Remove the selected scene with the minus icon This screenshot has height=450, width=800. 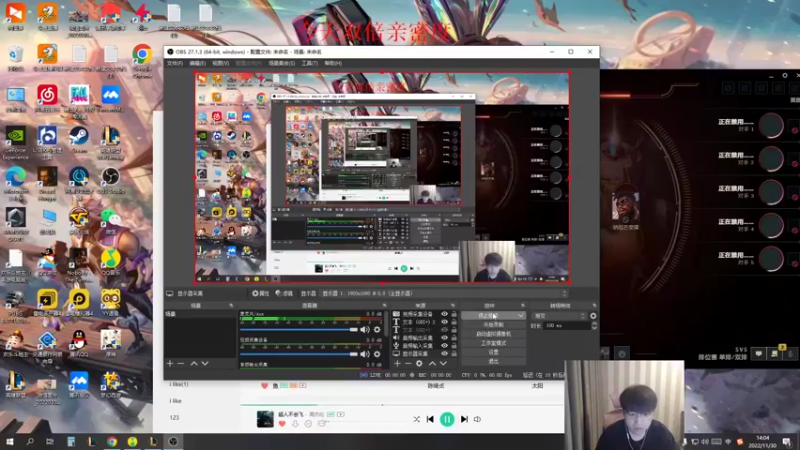click(x=181, y=363)
